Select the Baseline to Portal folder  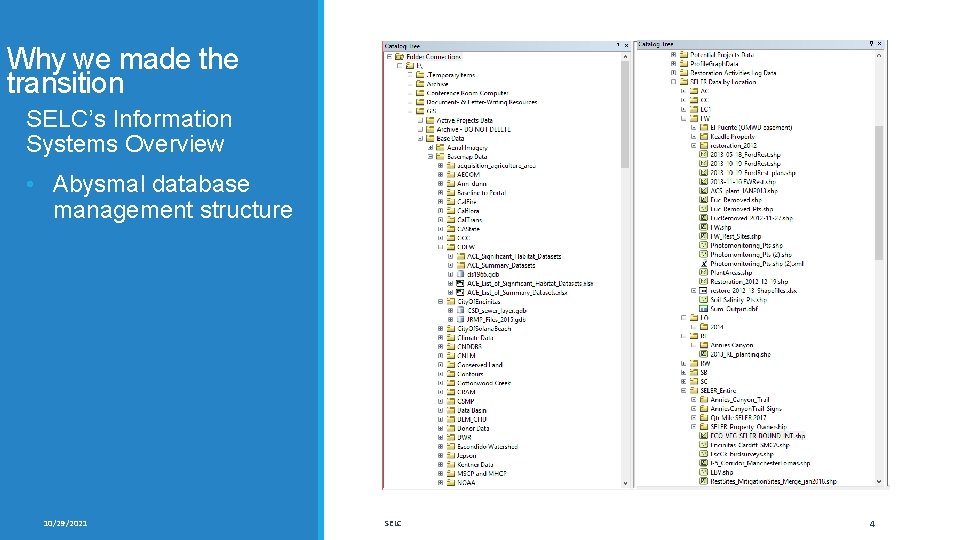(x=481, y=193)
